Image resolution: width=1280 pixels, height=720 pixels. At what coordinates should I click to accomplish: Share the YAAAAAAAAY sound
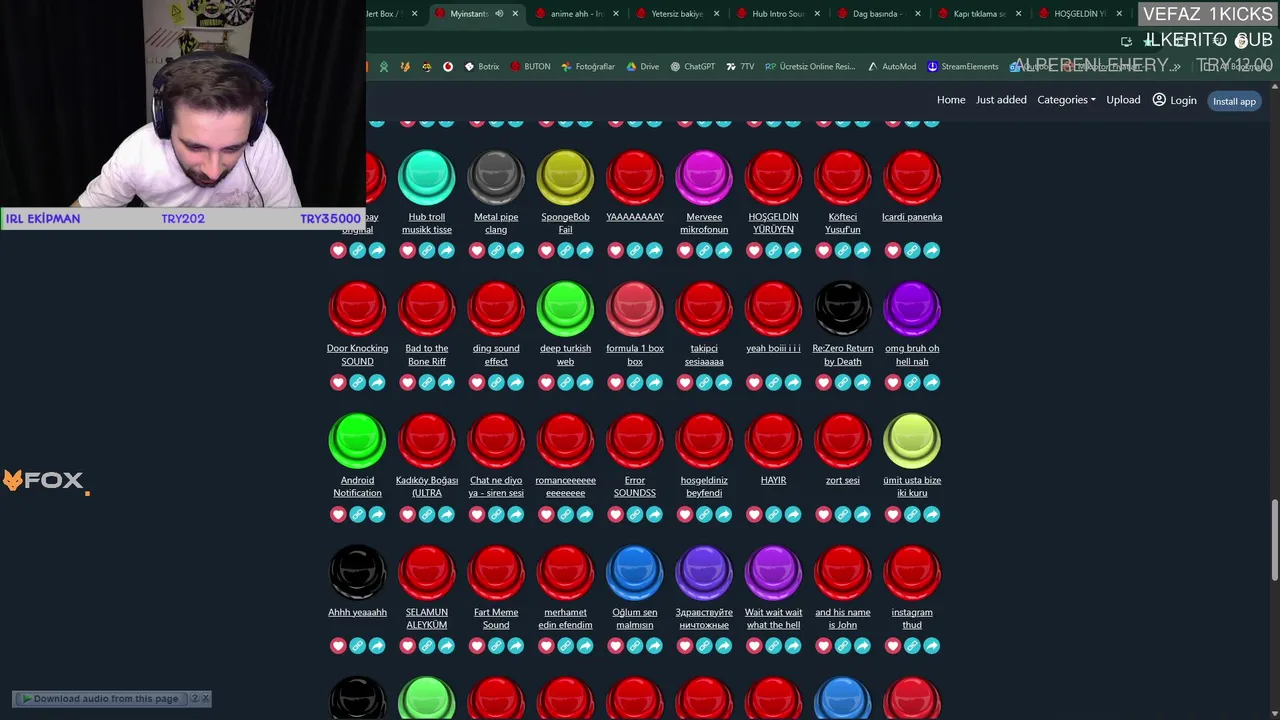(x=654, y=251)
